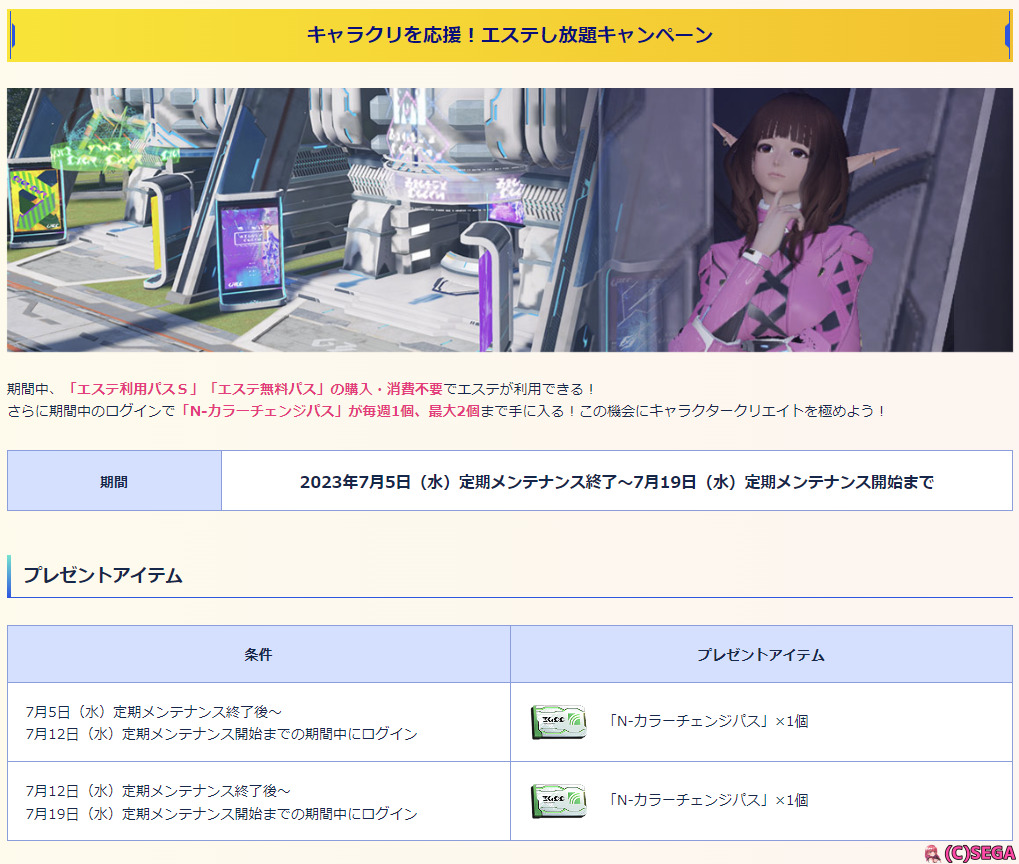The height and width of the screenshot is (864, 1019).
Task: Click the yellow heading キャラクリを応援！エステし放題キャンペーン
Action: tap(510, 35)
